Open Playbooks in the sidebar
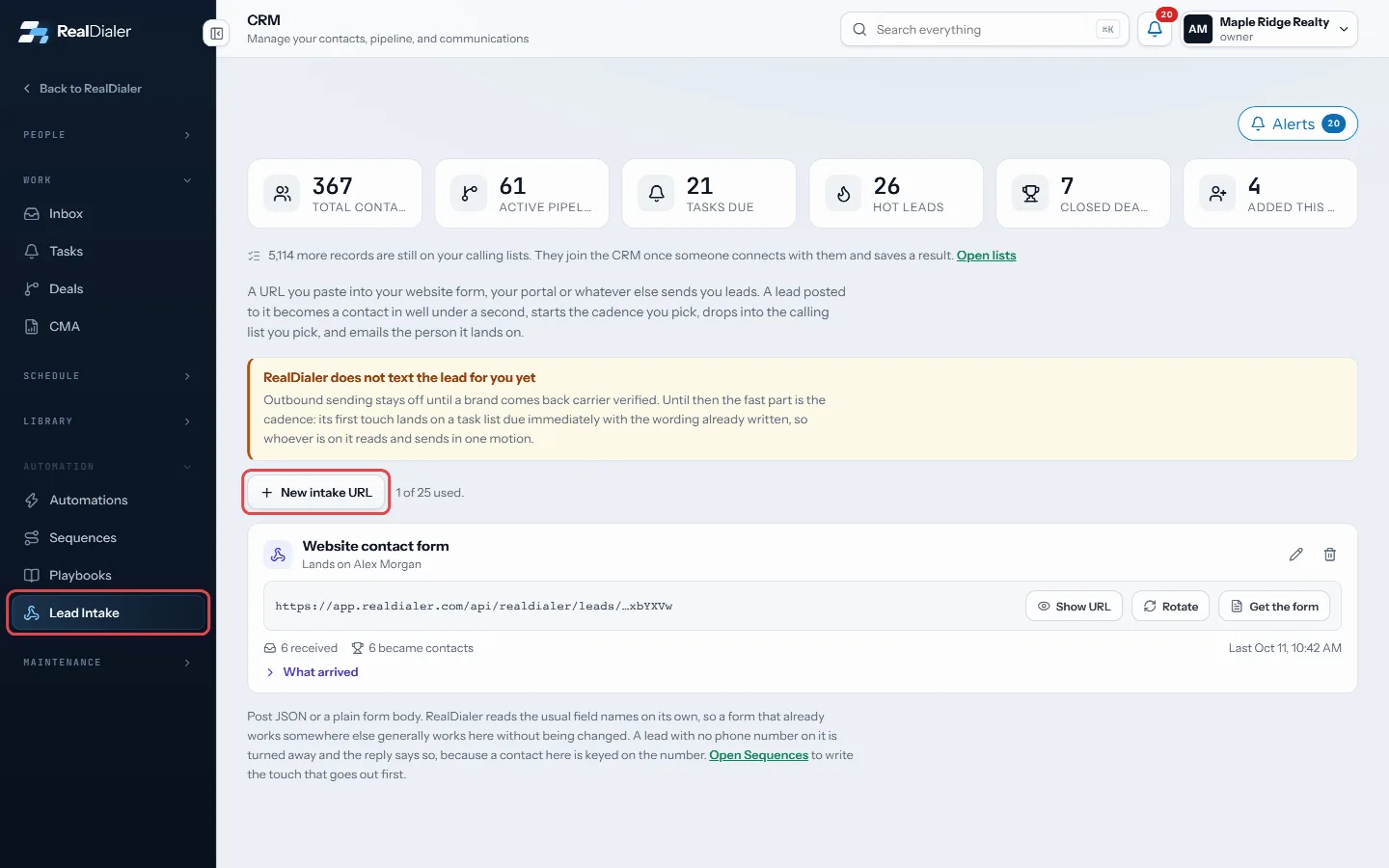The width and height of the screenshot is (1389, 868). [x=107, y=576]
